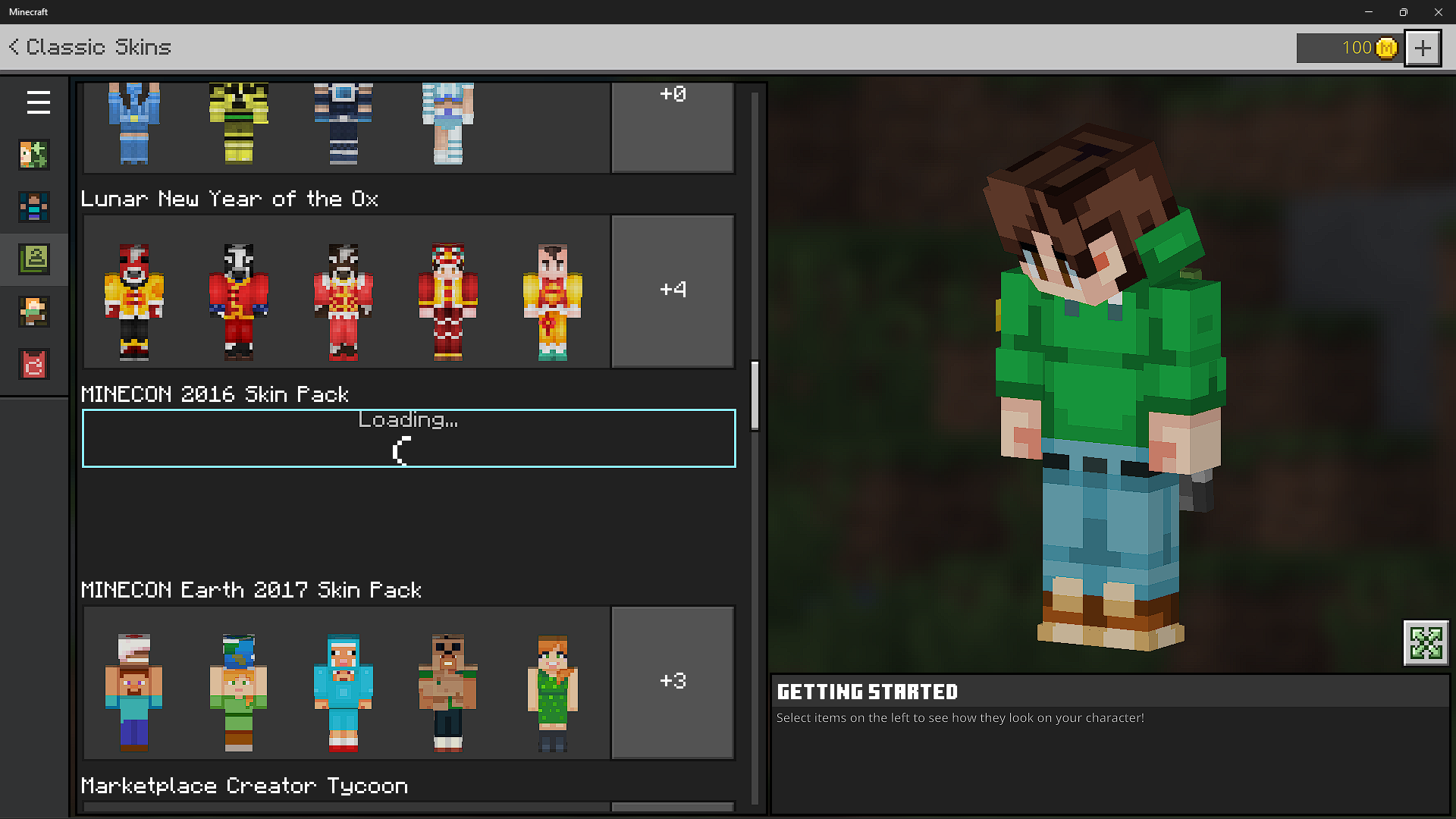1456x819 pixels.
Task: Expand Lunar New Year pack via +4 button
Action: click(673, 291)
